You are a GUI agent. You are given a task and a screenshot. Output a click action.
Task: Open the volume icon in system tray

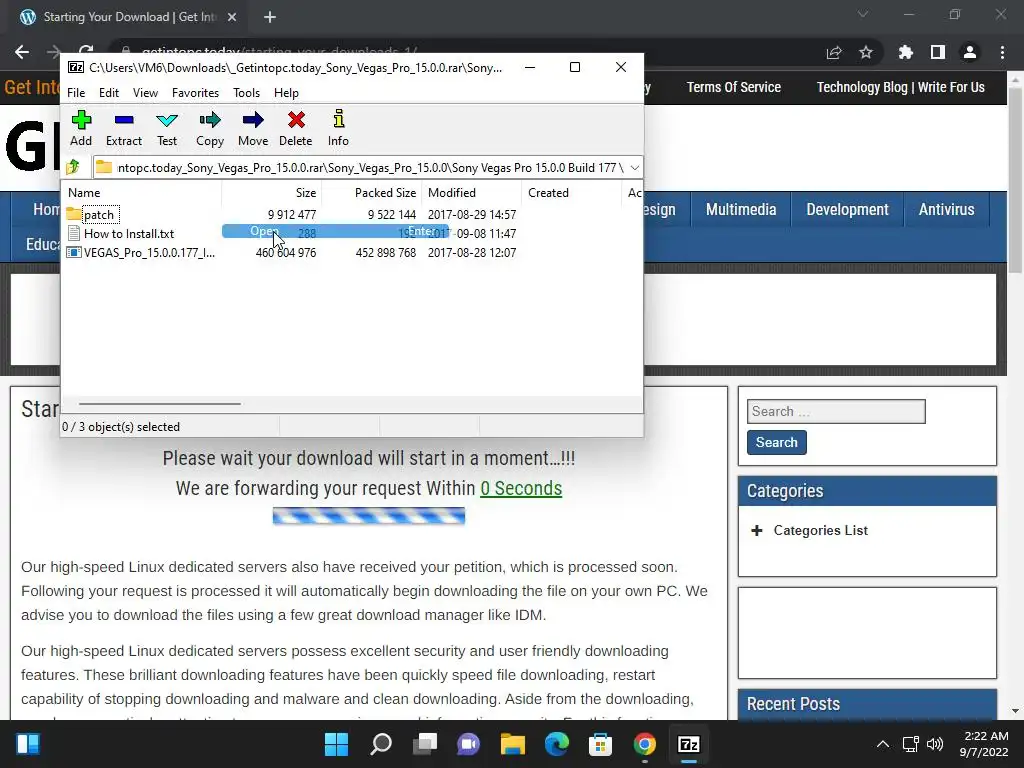(935, 744)
